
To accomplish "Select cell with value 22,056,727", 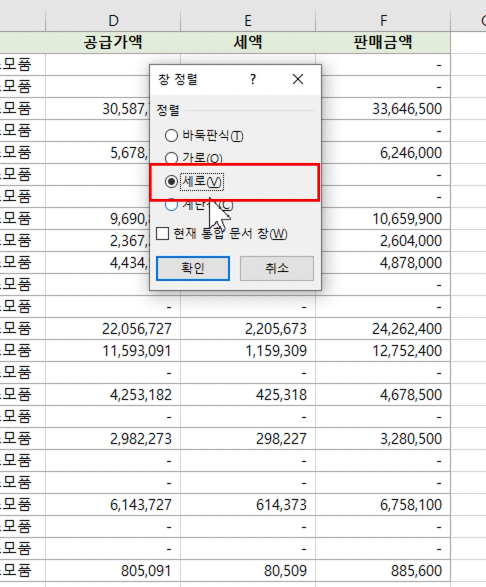I will [113, 329].
